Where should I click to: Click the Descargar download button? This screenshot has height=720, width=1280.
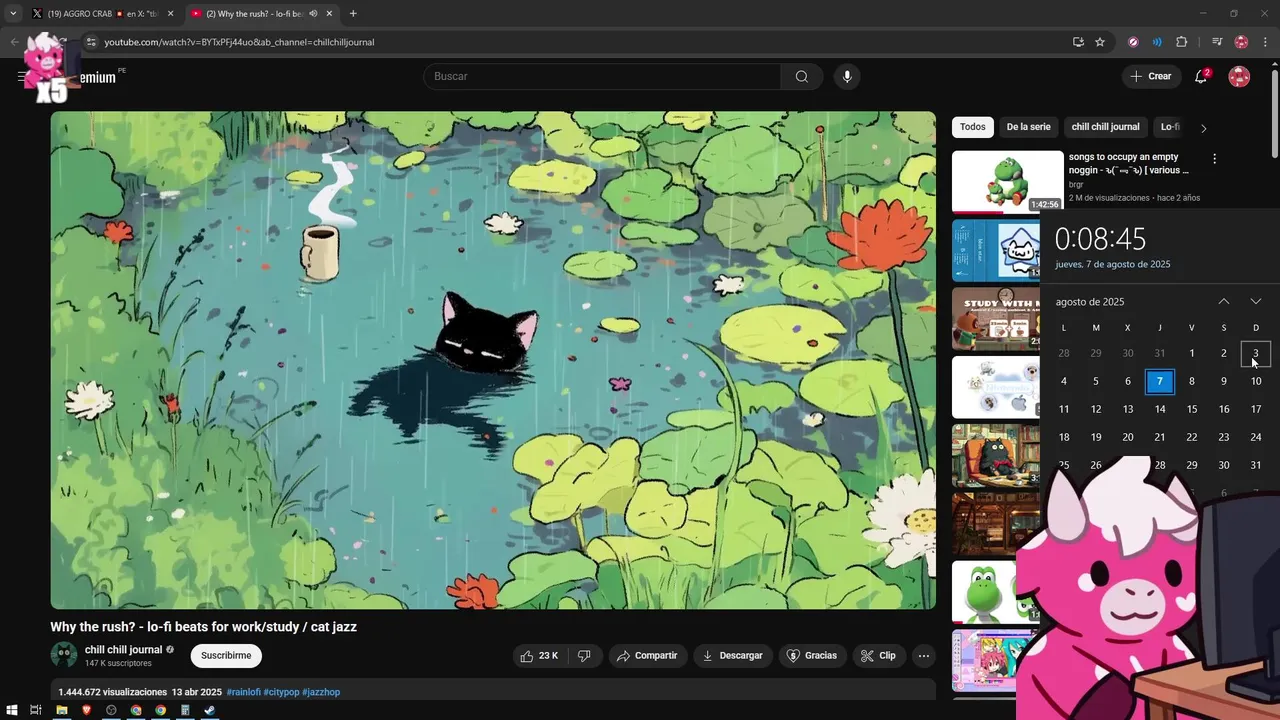(733, 656)
